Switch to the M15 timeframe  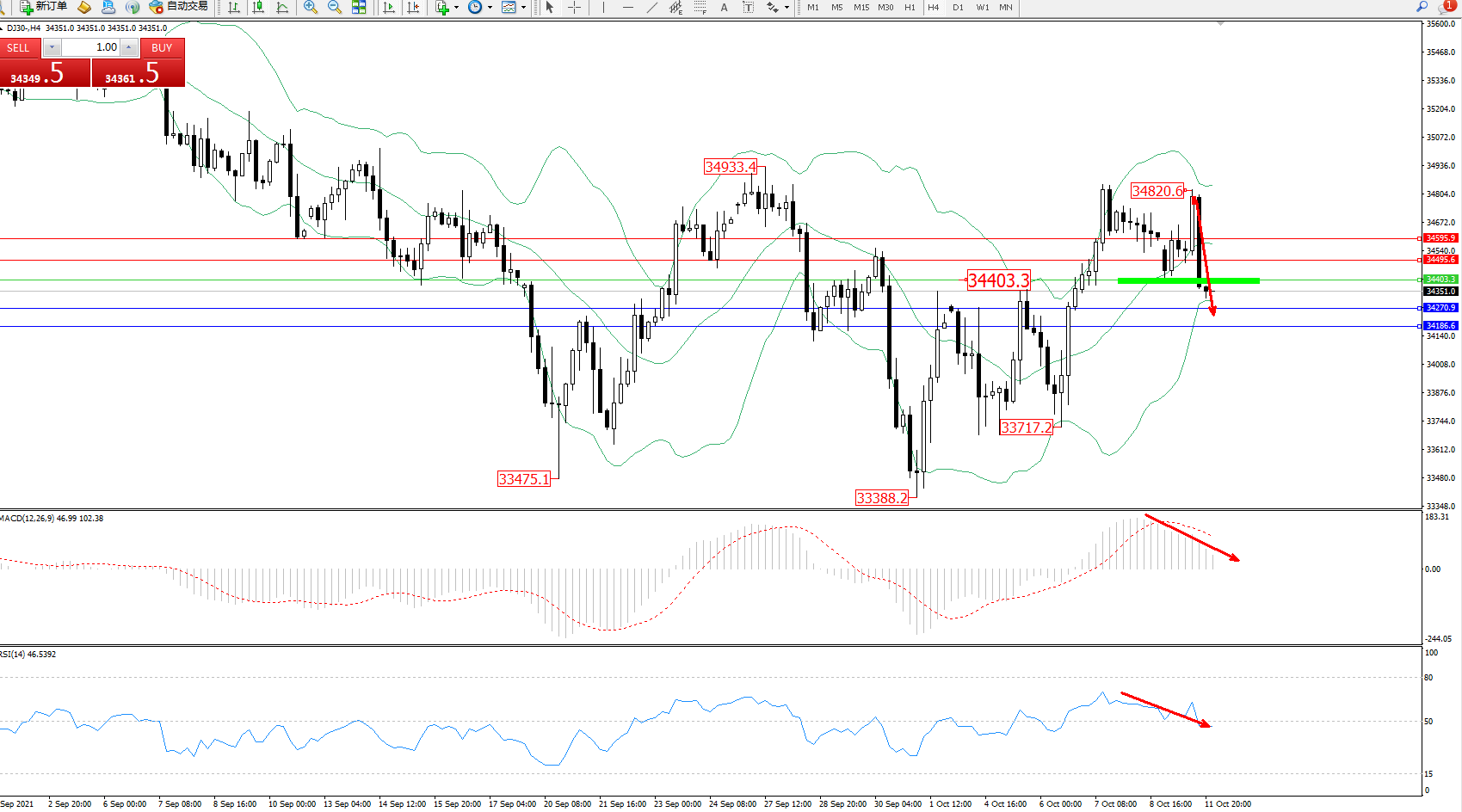coord(861,7)
